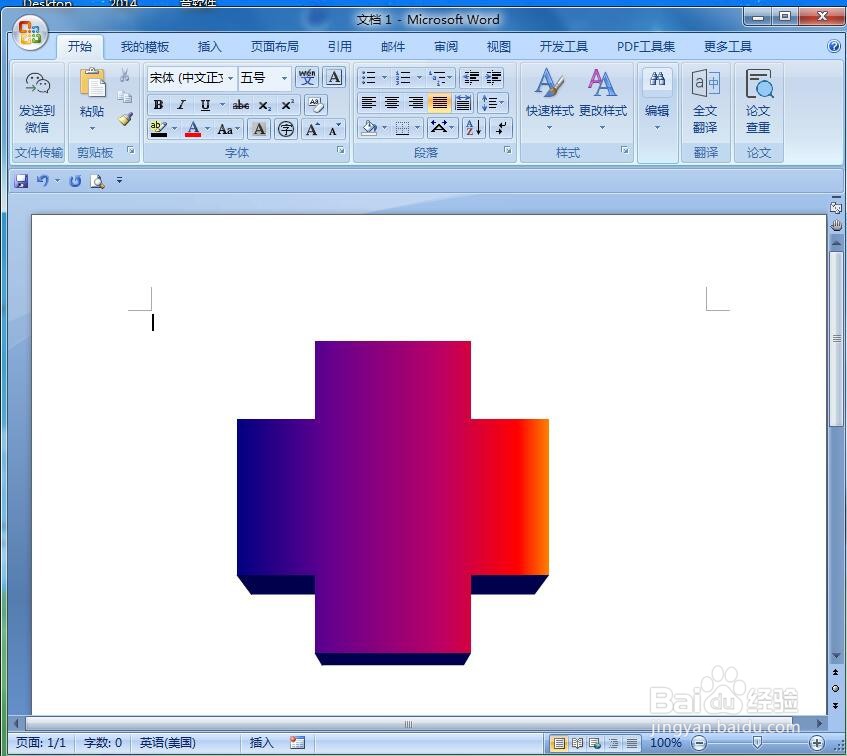
Task: Apply character border icon
Action: click(334, 77)
